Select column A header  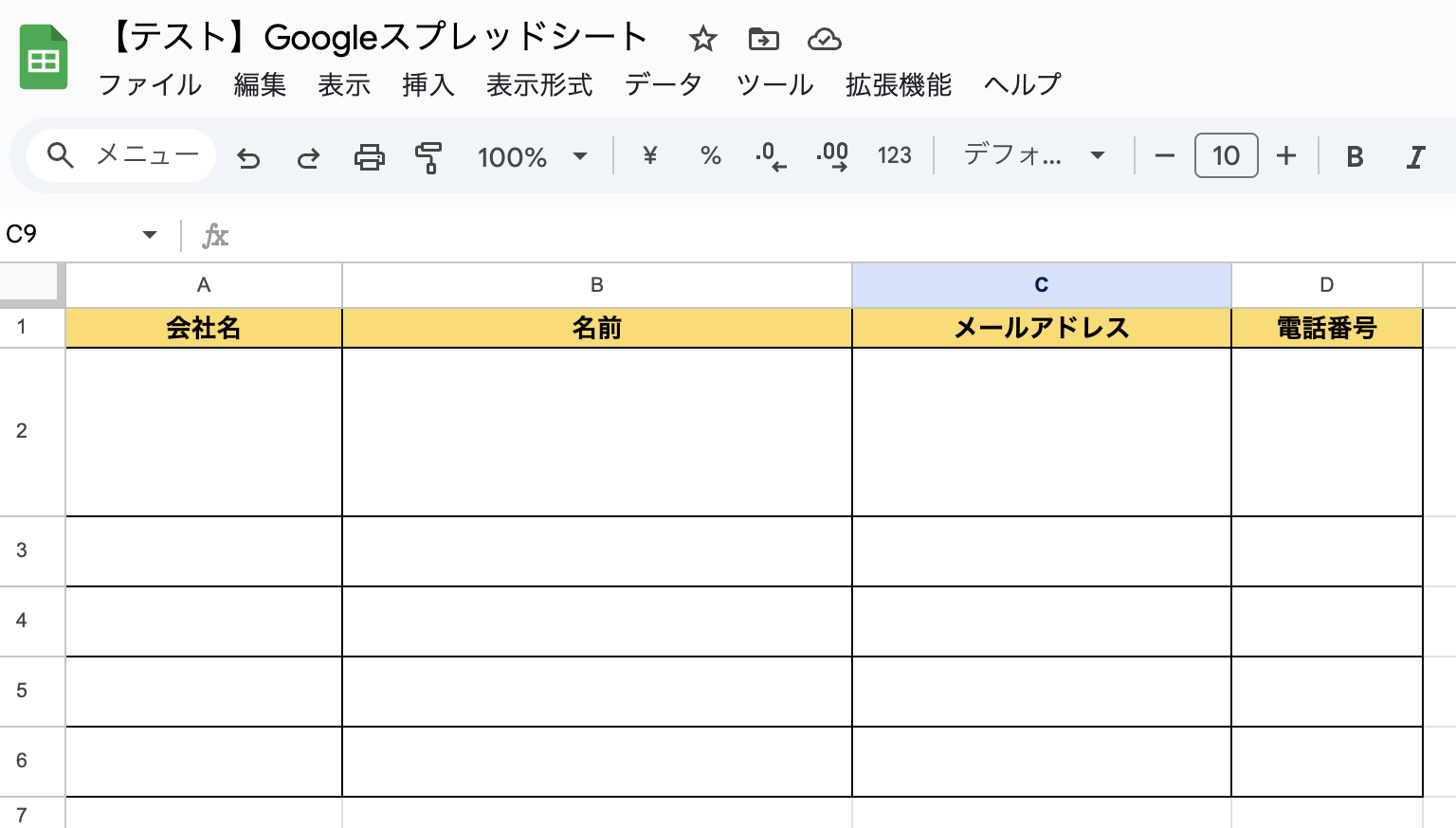(x=204, y=285)
